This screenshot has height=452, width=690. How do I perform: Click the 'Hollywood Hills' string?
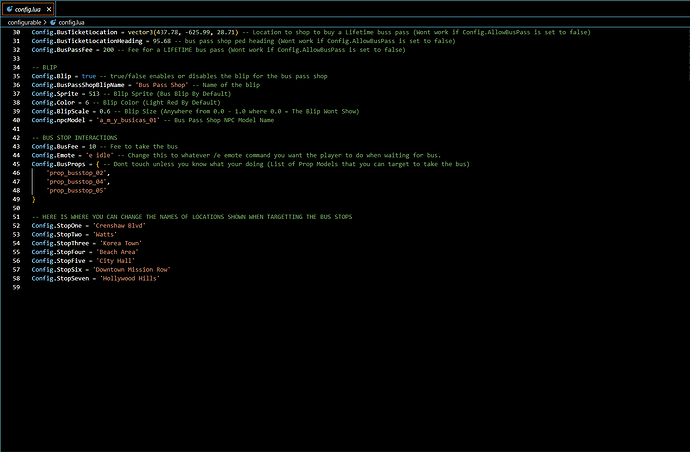(x=129, y=279)
